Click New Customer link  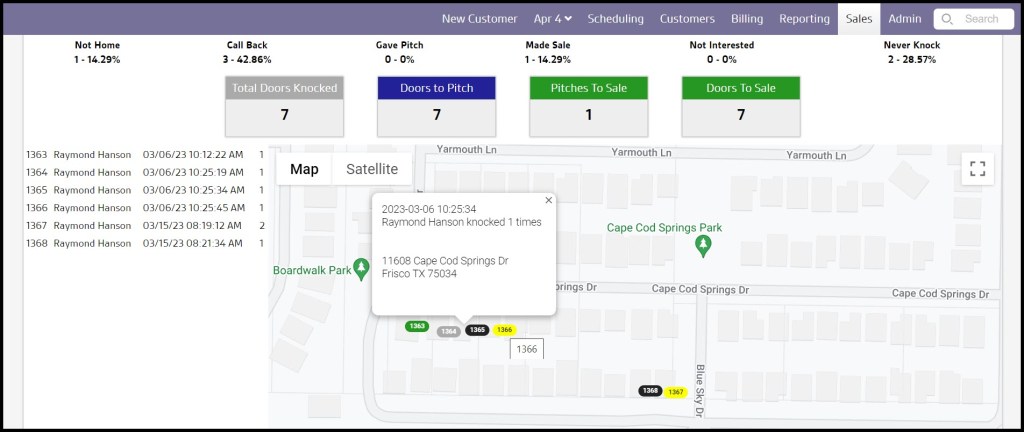pos(479,18)
